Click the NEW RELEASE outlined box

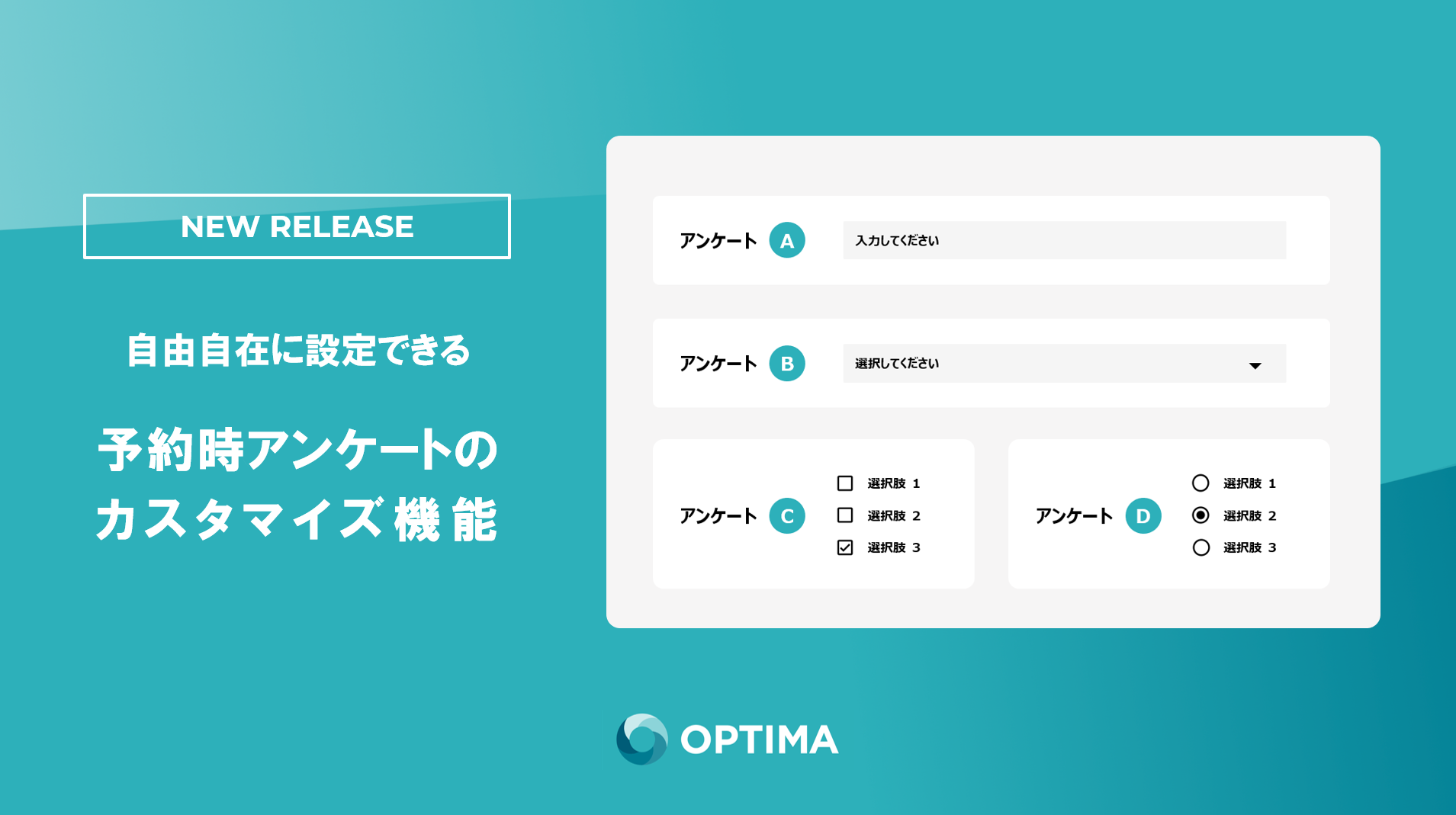coord(297,226)
